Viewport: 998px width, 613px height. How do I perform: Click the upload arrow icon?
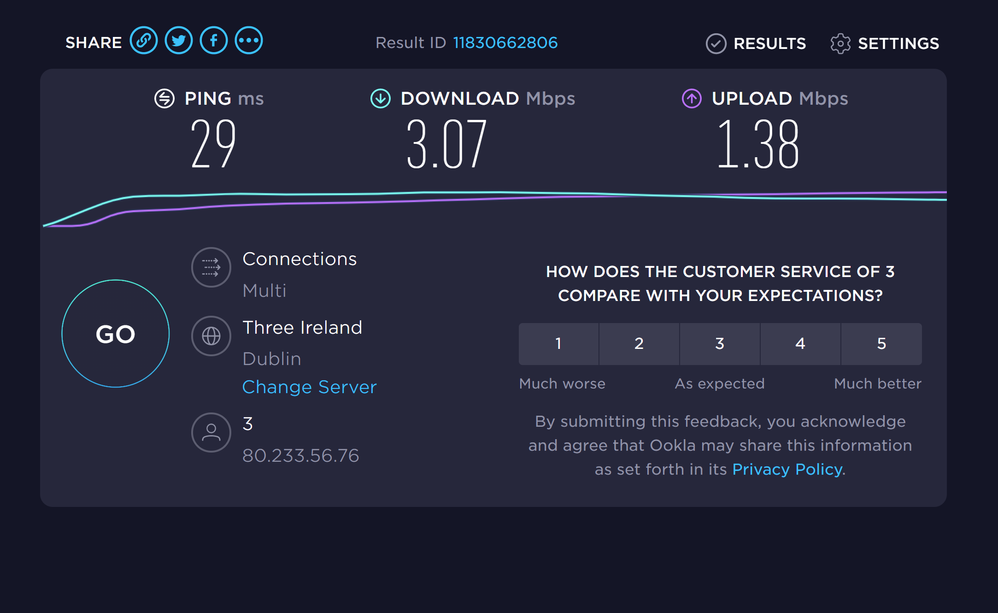(x=691, y=98)
